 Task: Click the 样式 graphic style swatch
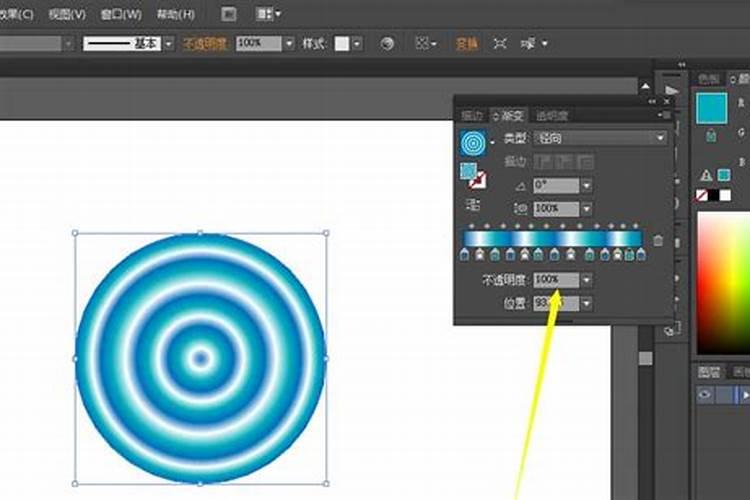(342, 44)
